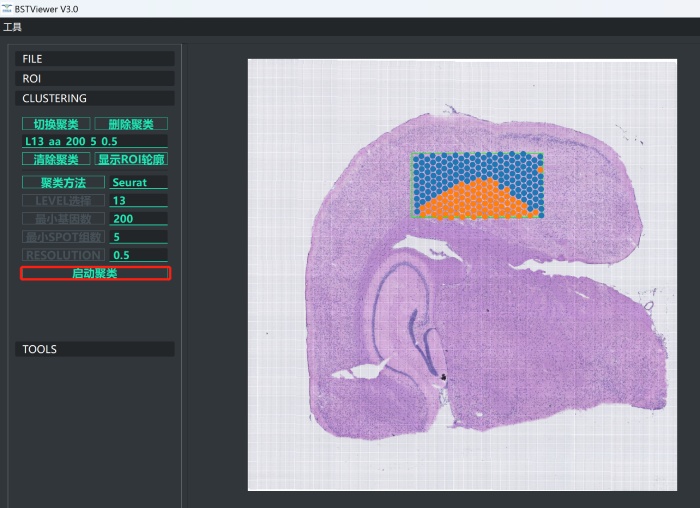Click the 最小SPOT组数 field showing 5

(138, 237)
